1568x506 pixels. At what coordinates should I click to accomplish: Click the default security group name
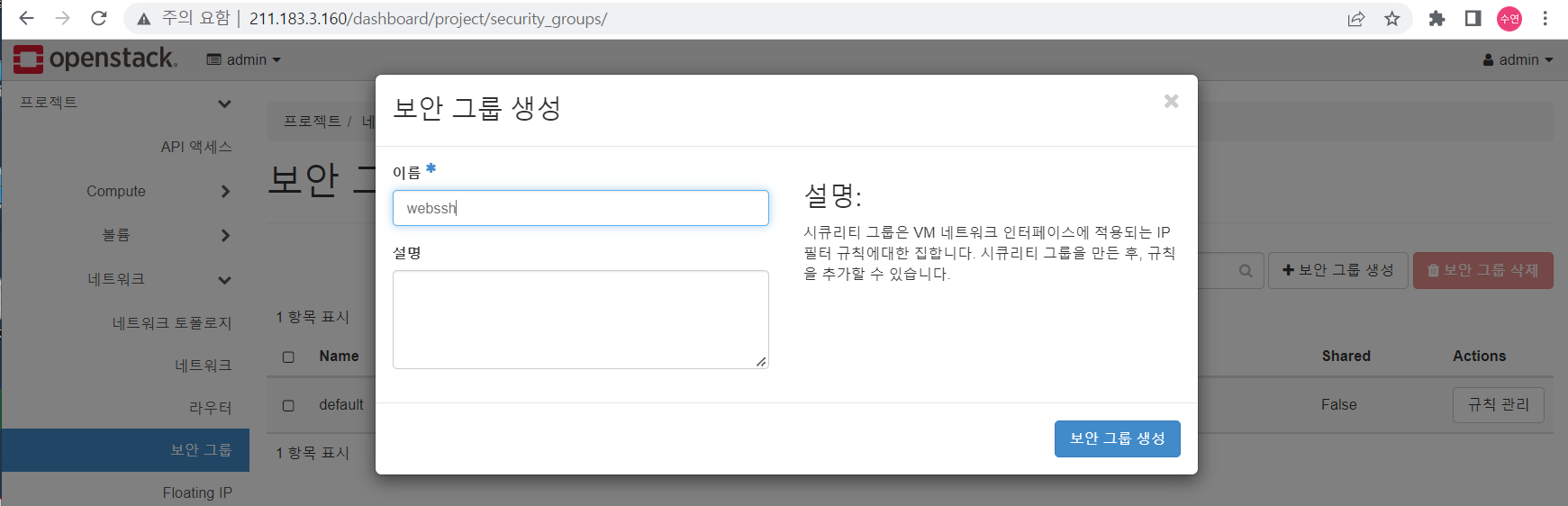(341, 405)
